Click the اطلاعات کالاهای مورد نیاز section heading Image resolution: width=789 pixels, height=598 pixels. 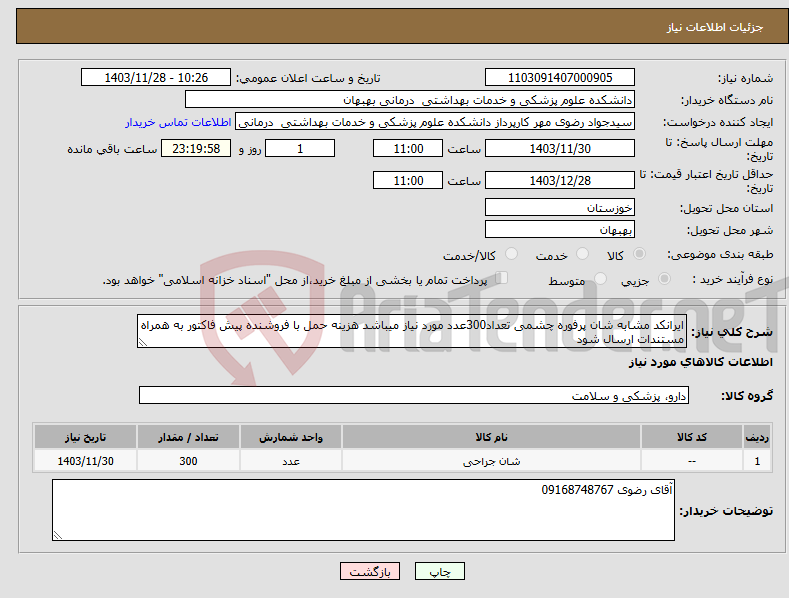coord(700,362)
